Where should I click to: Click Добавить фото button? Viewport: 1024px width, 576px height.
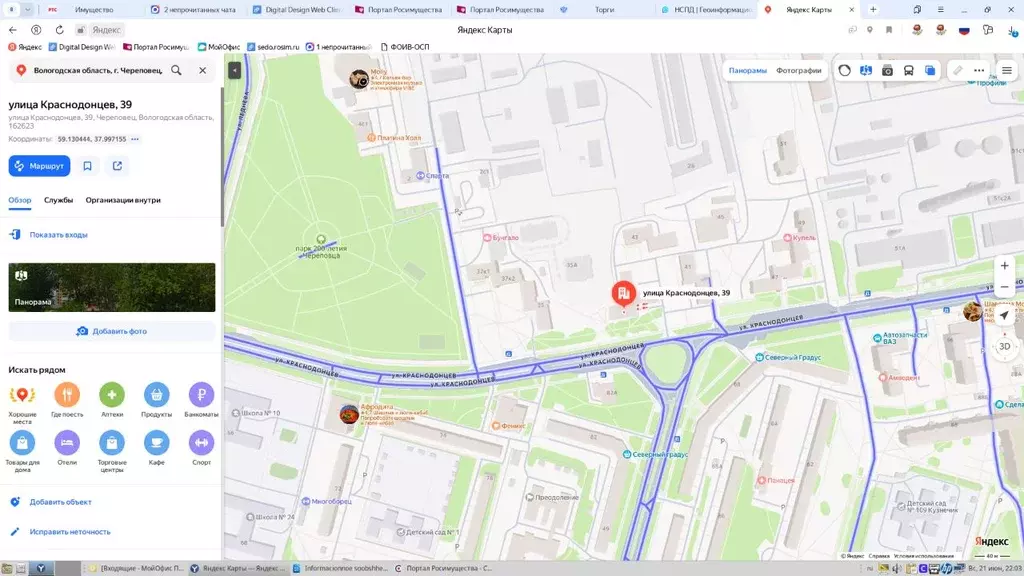tap(112, 331)
